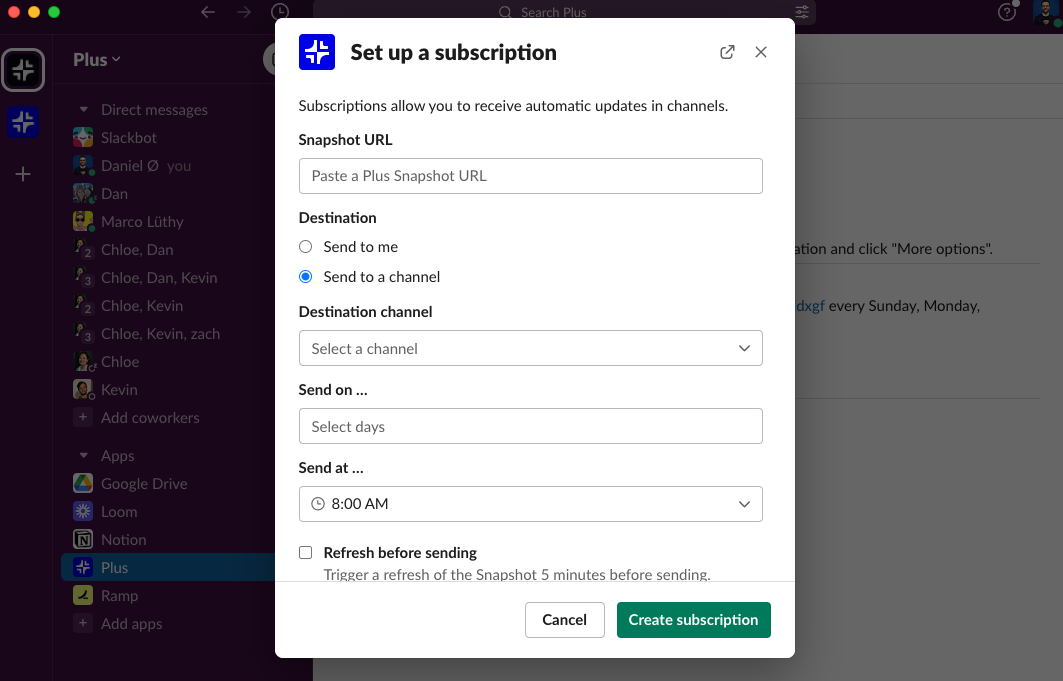Collapse the Apps section
The width and height of the screenshot is (1063, 681).
[x=83, y=456]
